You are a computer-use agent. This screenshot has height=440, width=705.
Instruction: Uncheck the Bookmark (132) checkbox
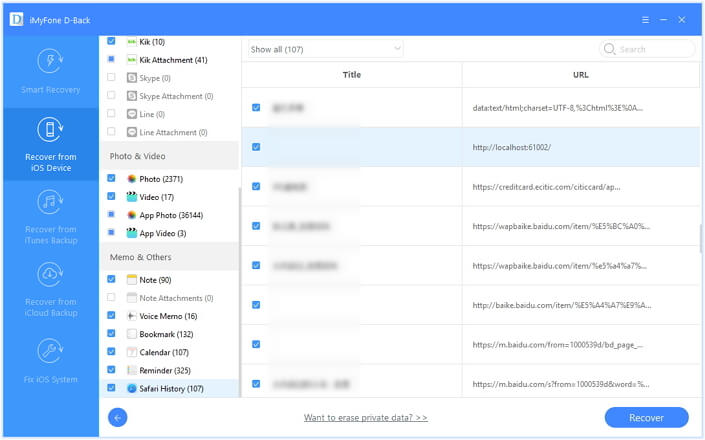(111, 333)
